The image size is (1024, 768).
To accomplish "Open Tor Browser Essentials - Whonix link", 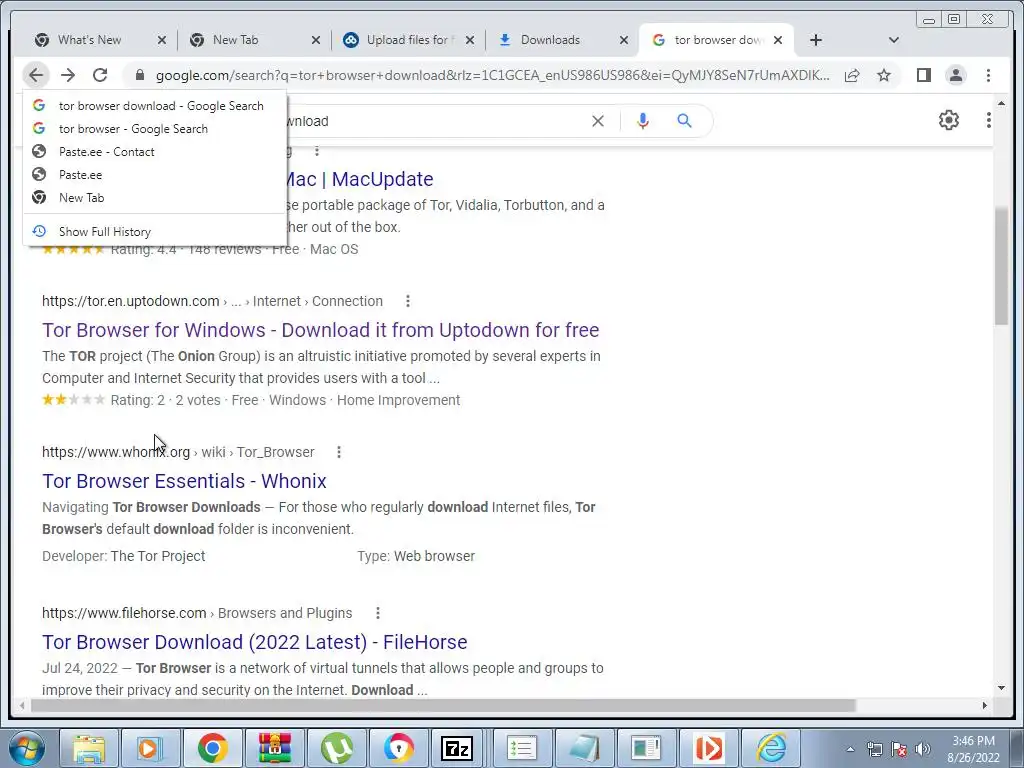I will [184, 481].
